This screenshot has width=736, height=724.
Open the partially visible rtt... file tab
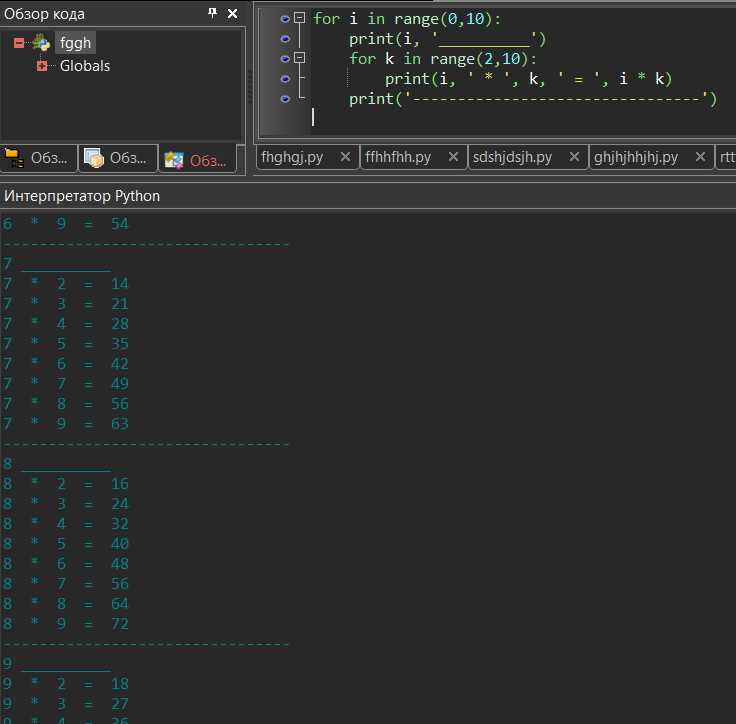727,157
